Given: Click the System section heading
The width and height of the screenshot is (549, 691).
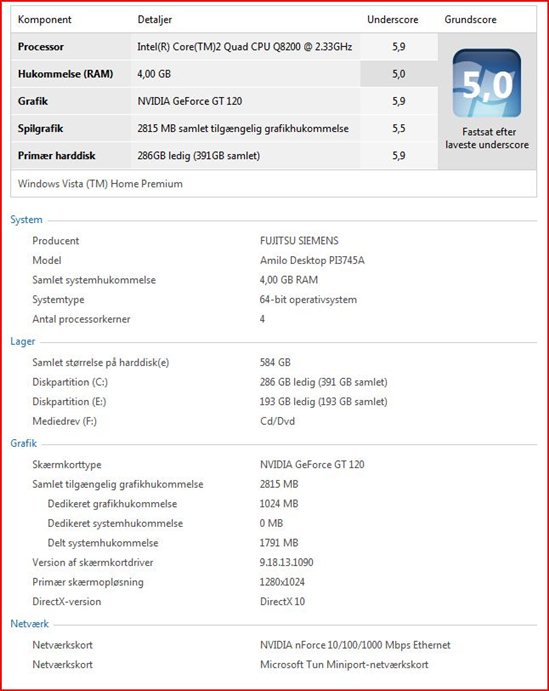Looking at the screenshot, I should 26,219.
